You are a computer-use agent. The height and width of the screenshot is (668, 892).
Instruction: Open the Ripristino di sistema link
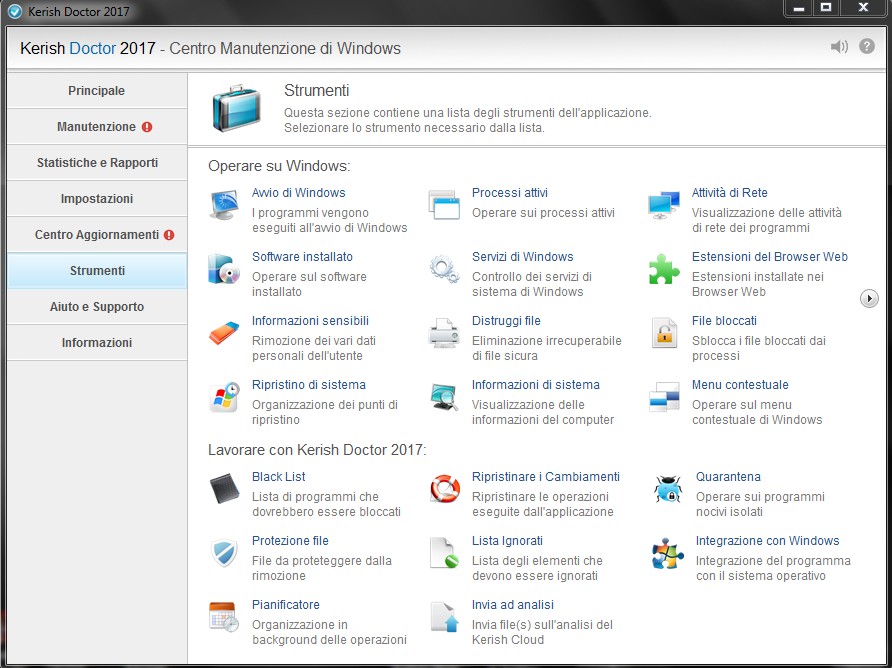(x=308, y=385)
